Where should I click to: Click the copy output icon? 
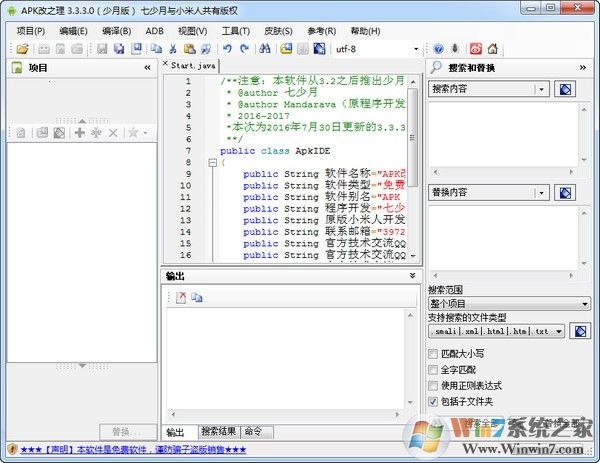tap(197, 297)
